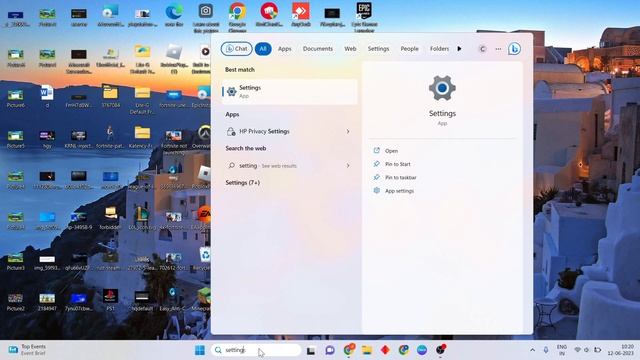
Task: Click Pin to Start option
Action: [x=398, y=164]
